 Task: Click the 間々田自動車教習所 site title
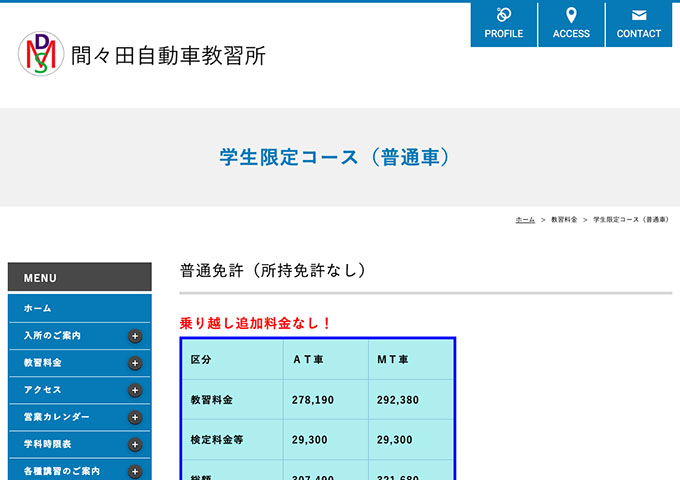[x=168, y=55]
